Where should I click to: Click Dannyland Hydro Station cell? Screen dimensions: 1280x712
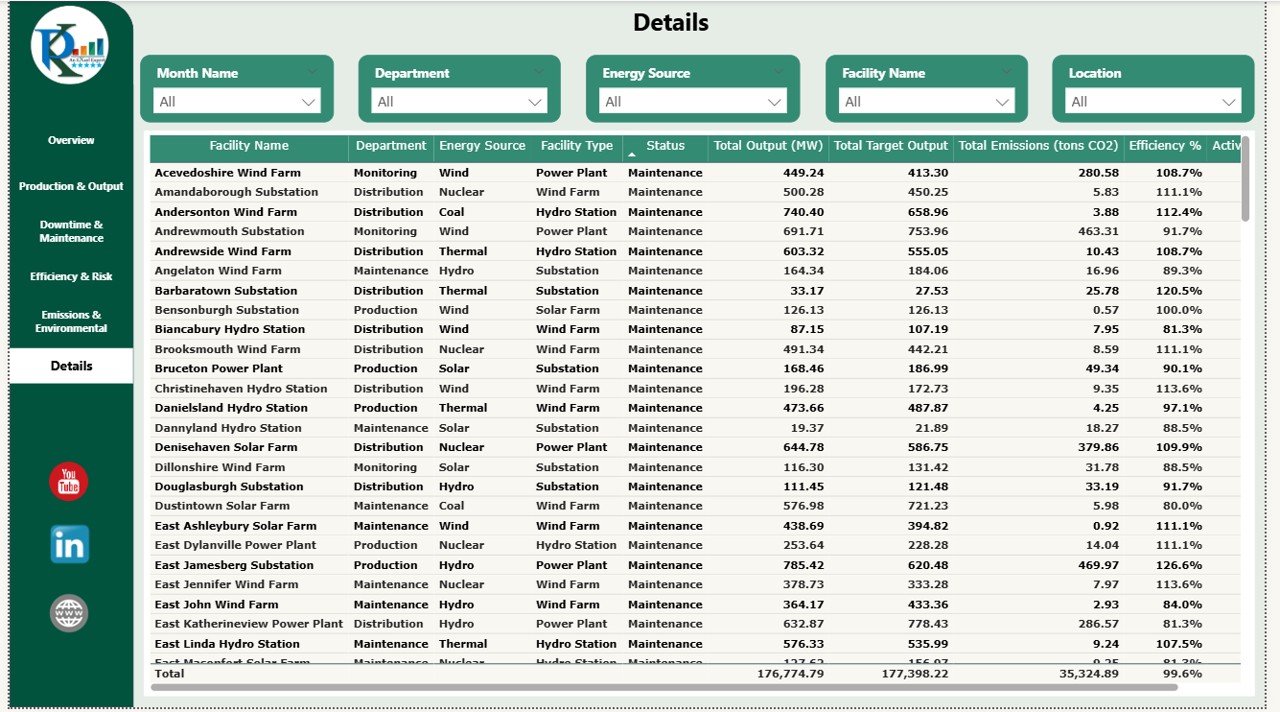227,428
